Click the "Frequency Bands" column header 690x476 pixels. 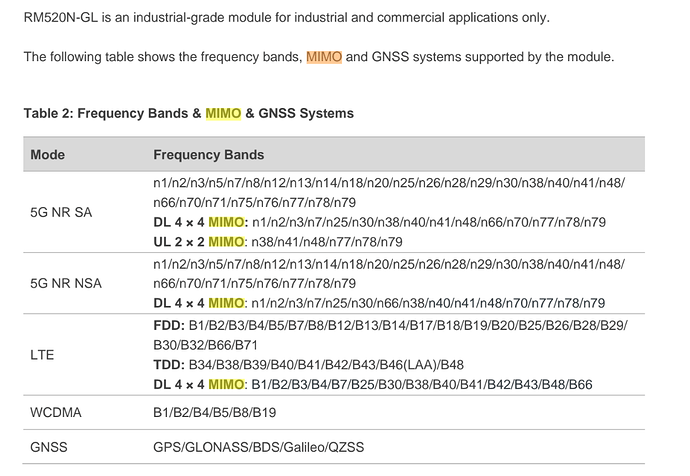click(208, 155)
